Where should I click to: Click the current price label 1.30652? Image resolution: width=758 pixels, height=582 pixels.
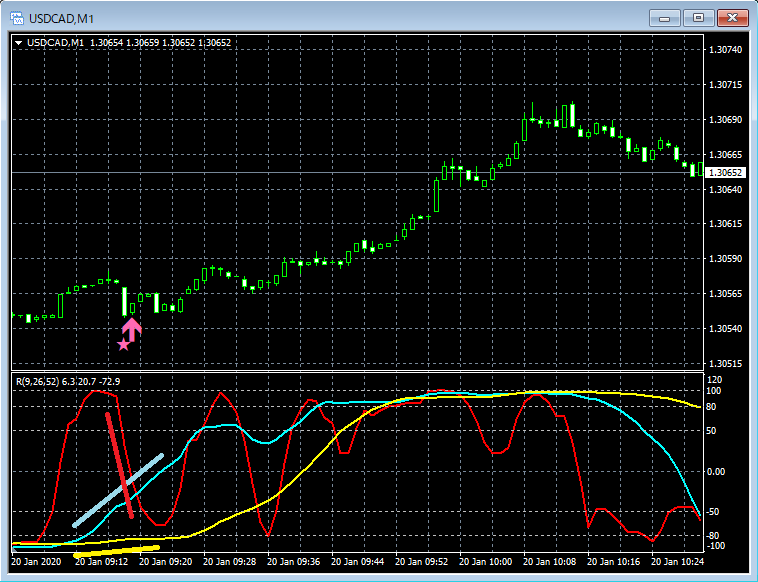coord(725,173)
